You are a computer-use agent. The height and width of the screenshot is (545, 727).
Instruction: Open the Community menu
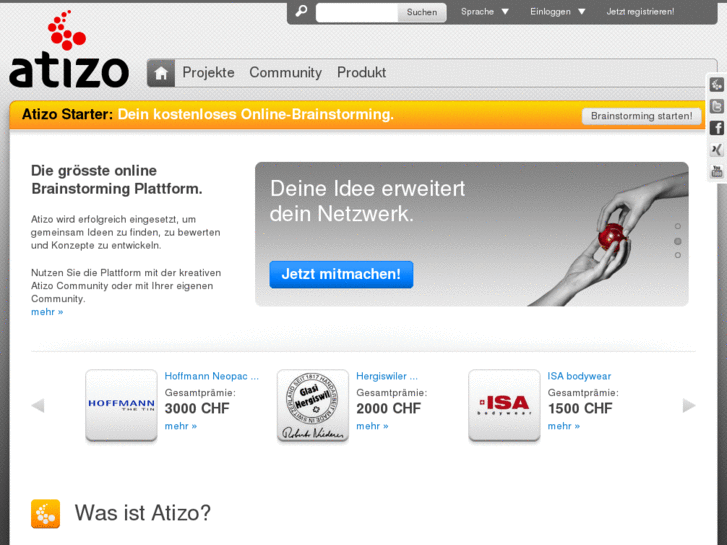[286, 72]
